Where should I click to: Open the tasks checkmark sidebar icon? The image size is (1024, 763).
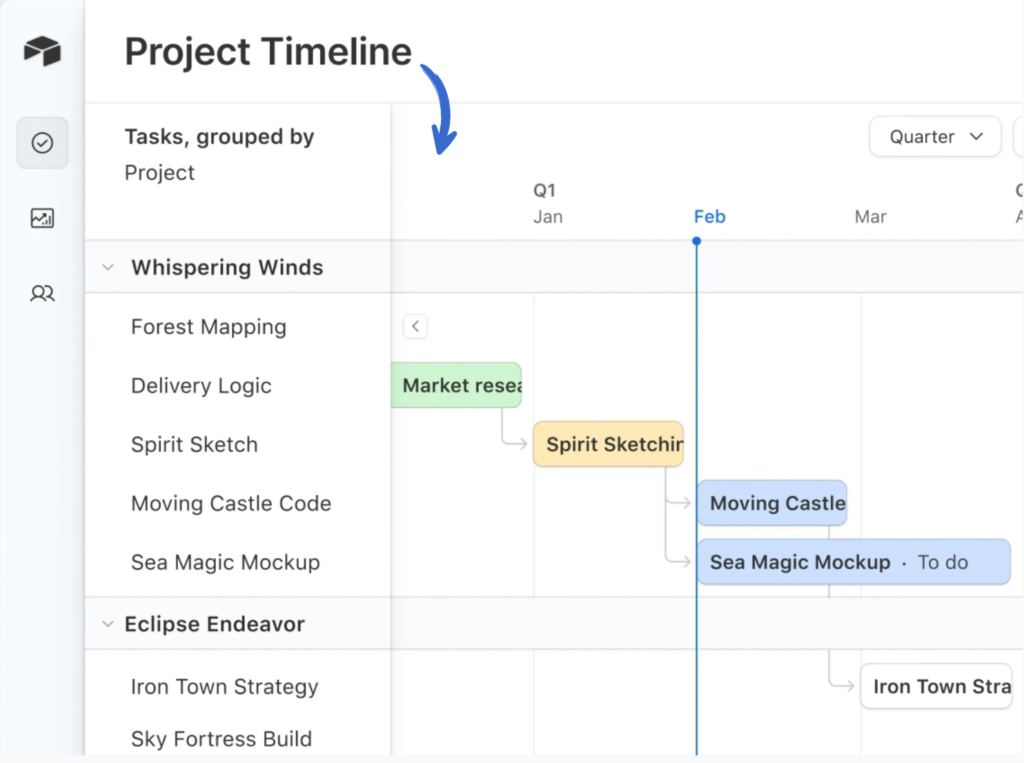(x=42, y=142)
